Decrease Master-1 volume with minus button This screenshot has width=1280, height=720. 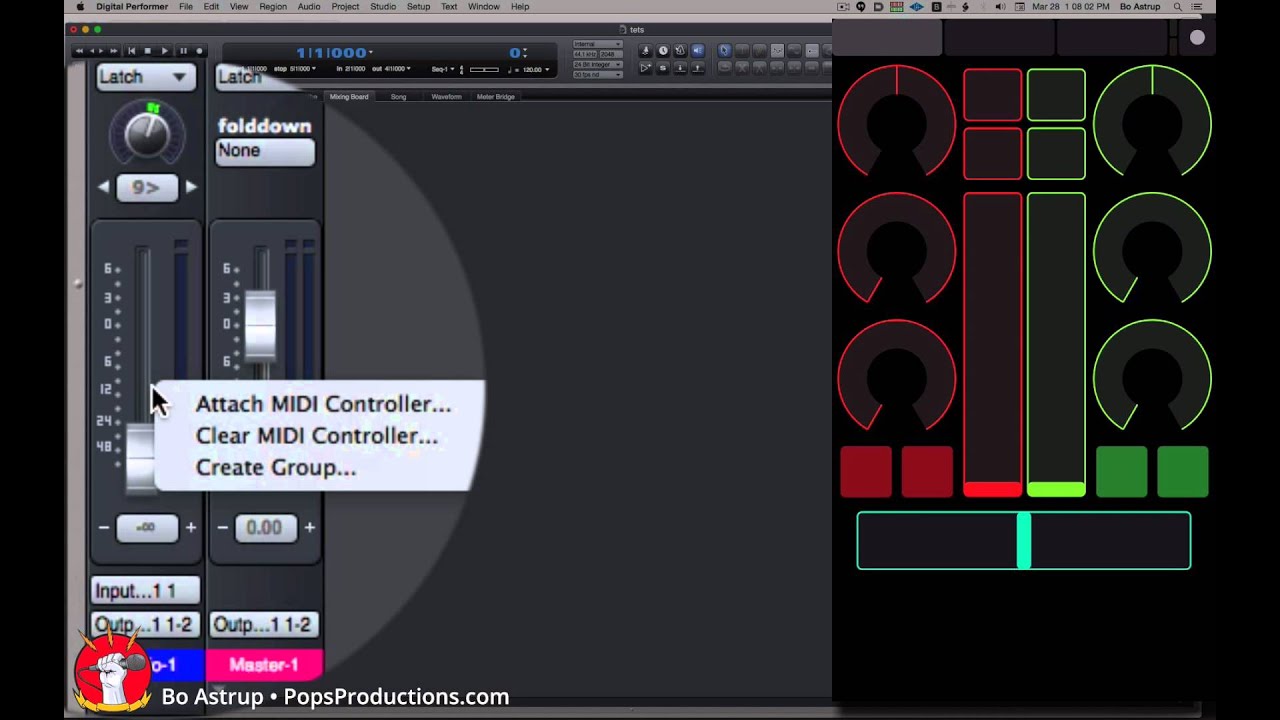coord(223,527)
